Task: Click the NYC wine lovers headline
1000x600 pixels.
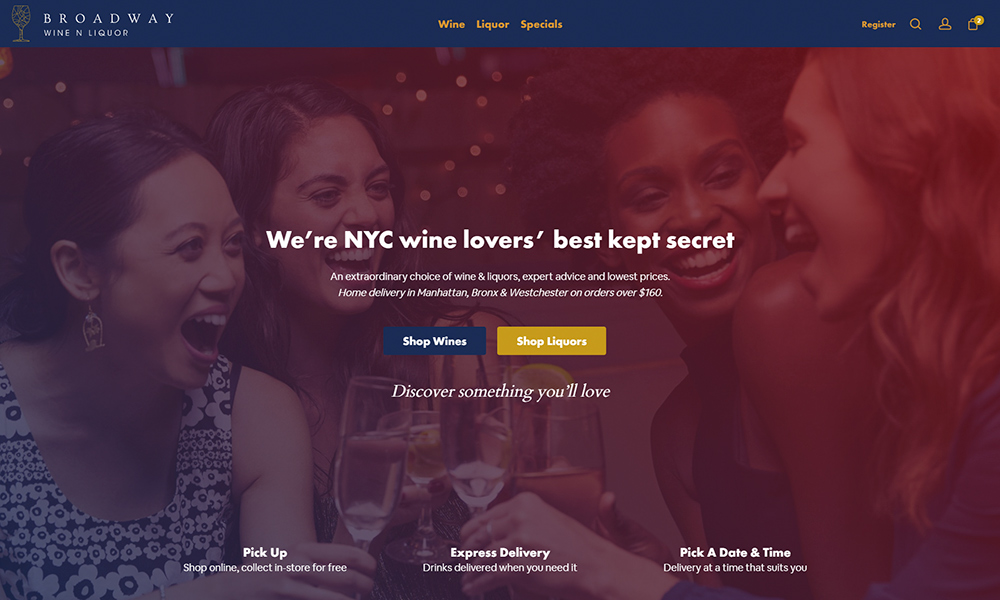Action: 500,240
